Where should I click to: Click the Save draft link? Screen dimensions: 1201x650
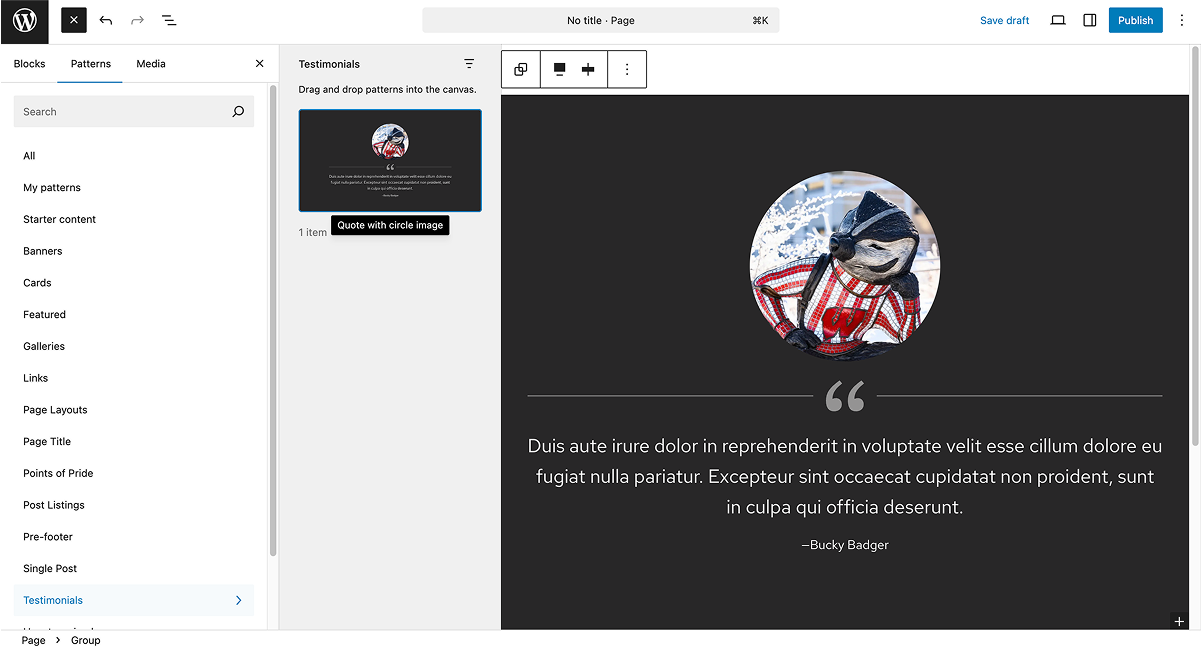[1004, 20]
